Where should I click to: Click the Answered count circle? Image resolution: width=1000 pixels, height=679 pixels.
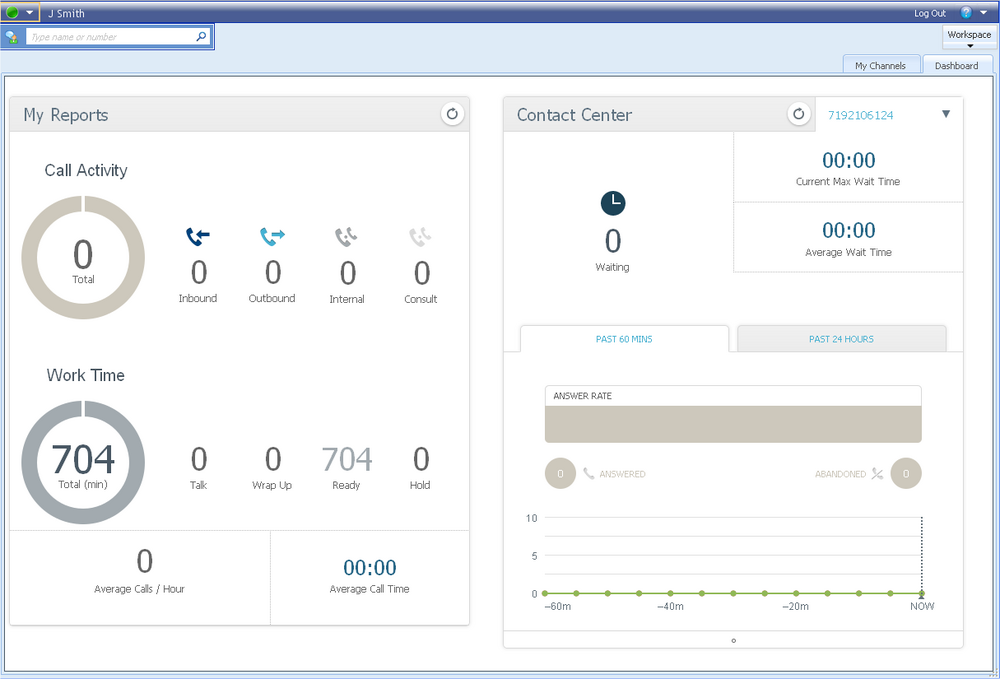[560, 474]
